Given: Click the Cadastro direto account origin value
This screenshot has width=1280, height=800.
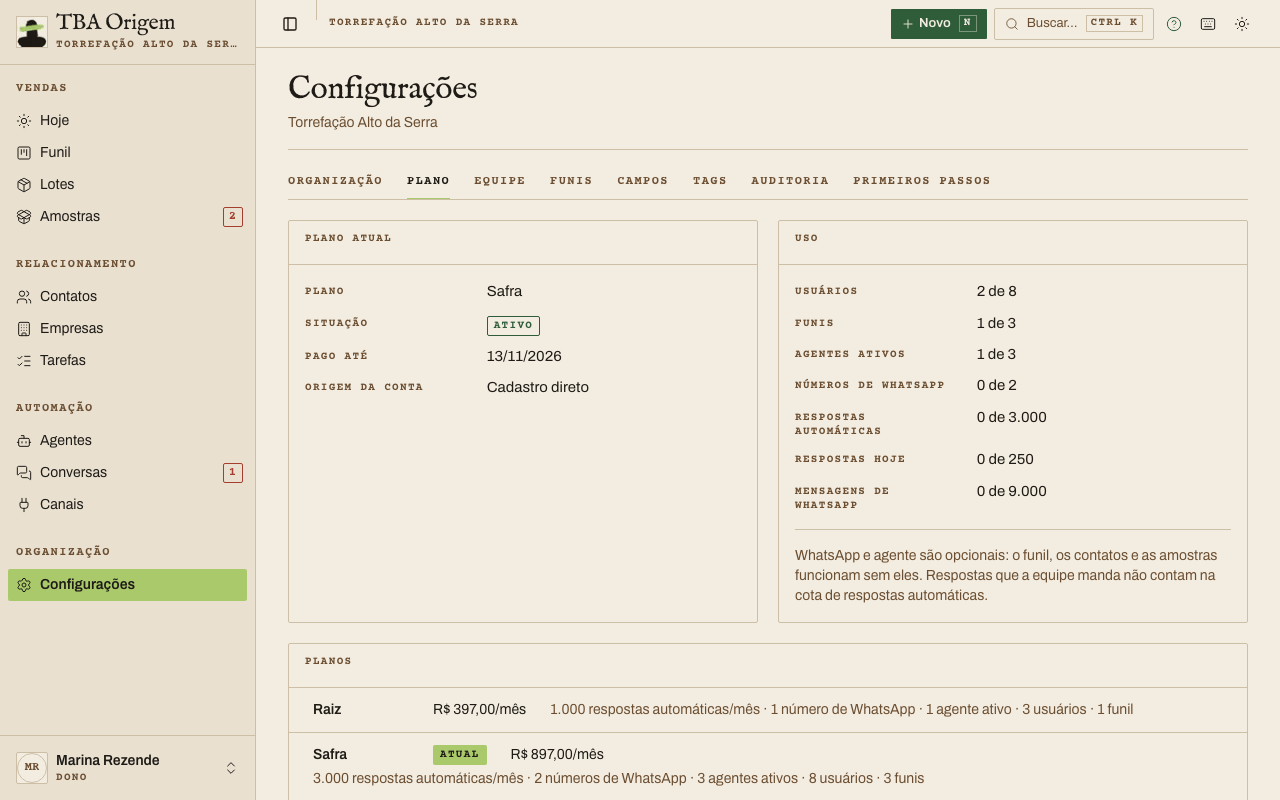Looking at the screenshot, I should [538, 387].
